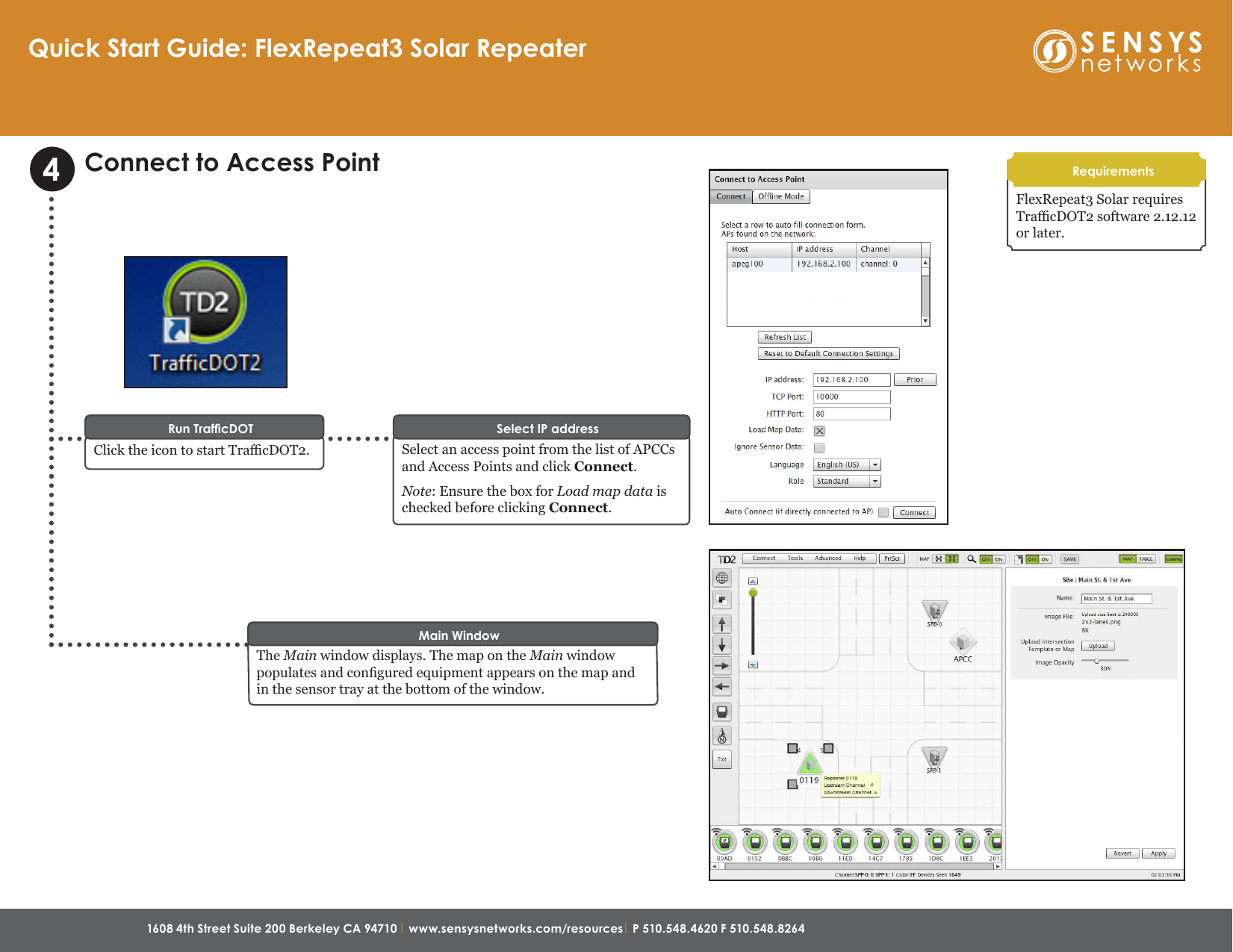The width and height of the screenshot is (1233, 952).
Task: Open the Language dropdown
Action: 847,464
